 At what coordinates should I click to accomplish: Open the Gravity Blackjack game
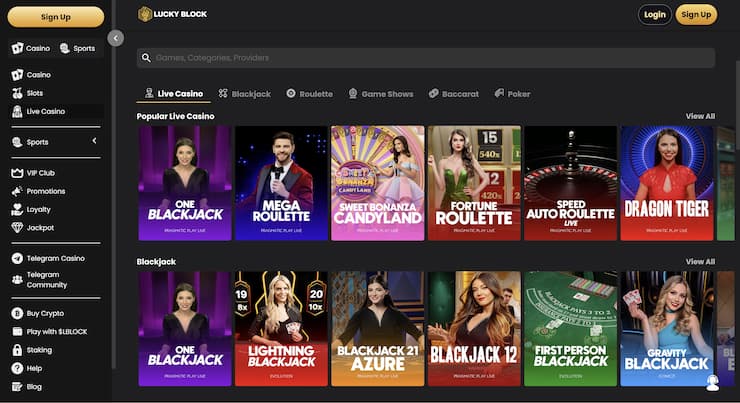[x=667, y=328]
